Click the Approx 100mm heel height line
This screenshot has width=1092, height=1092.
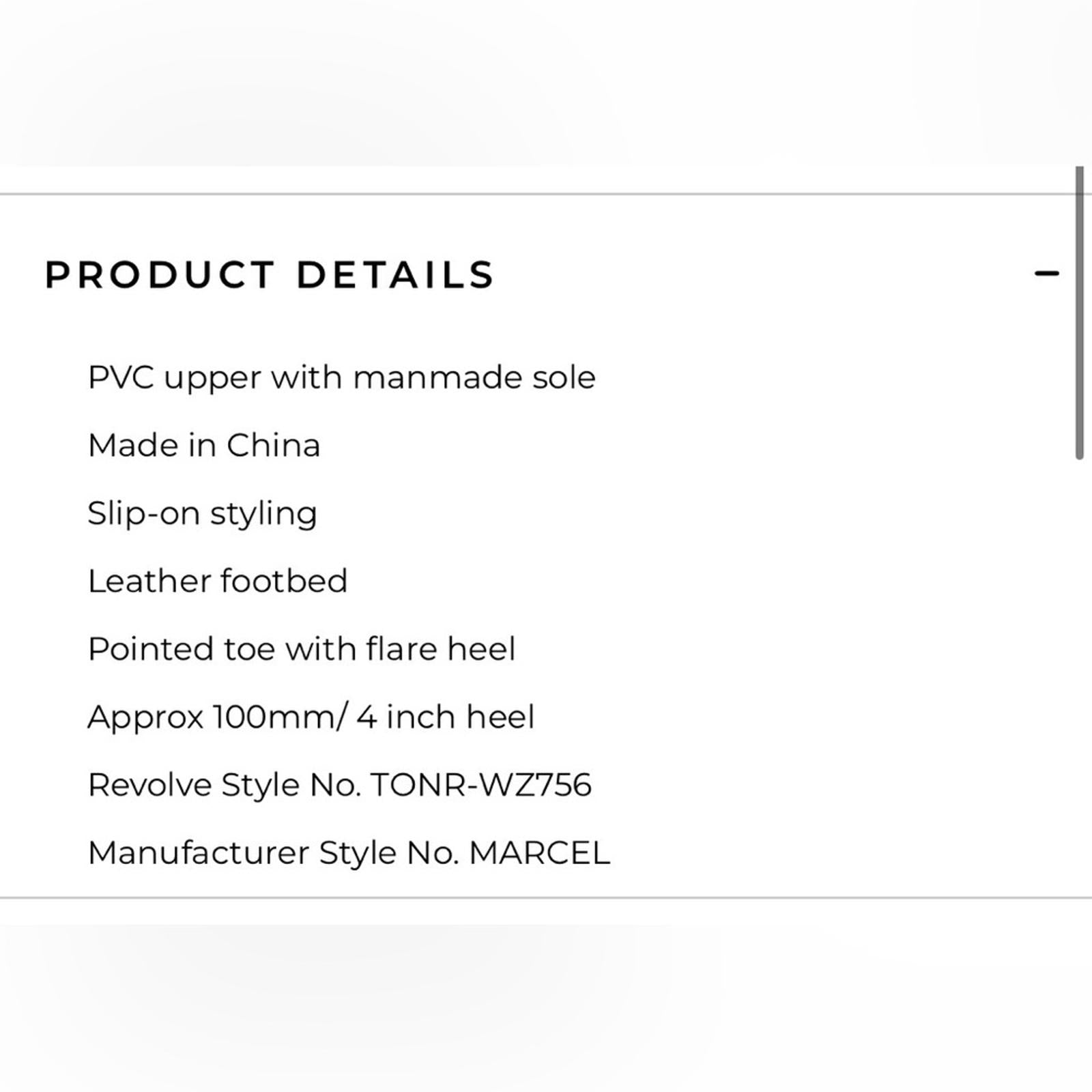coord(312,716)
